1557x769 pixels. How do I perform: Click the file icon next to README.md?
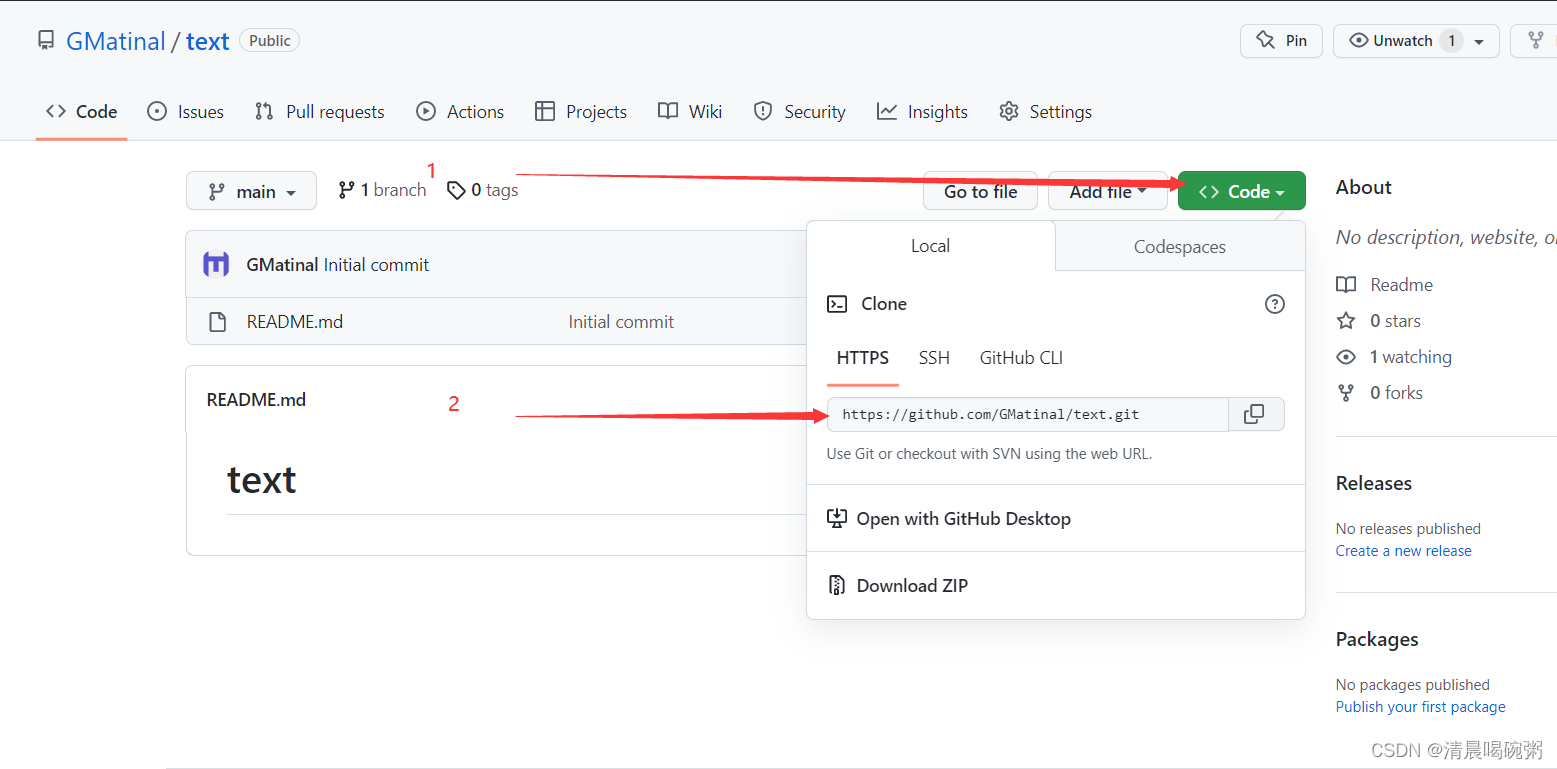217,322
